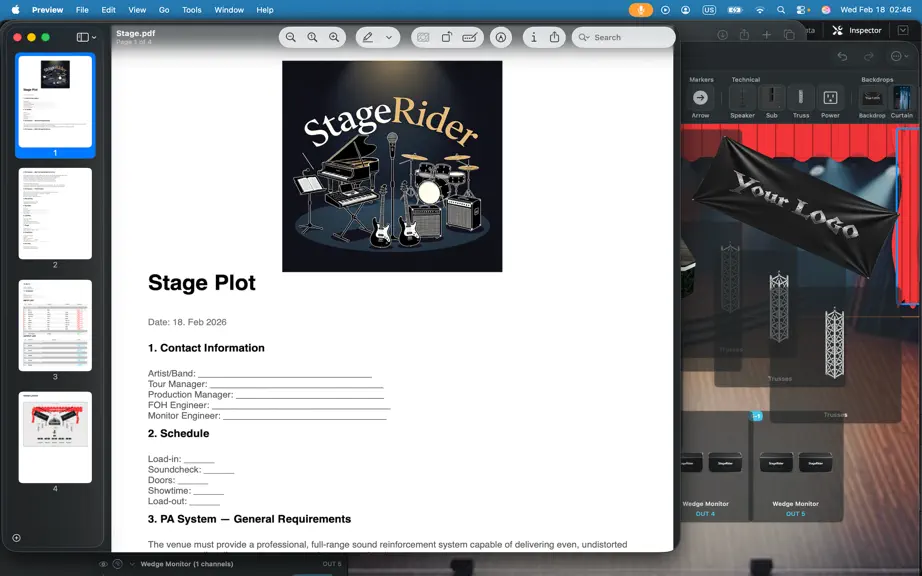Open the Markup tool options arrow
922x576 pixels.
389,37
